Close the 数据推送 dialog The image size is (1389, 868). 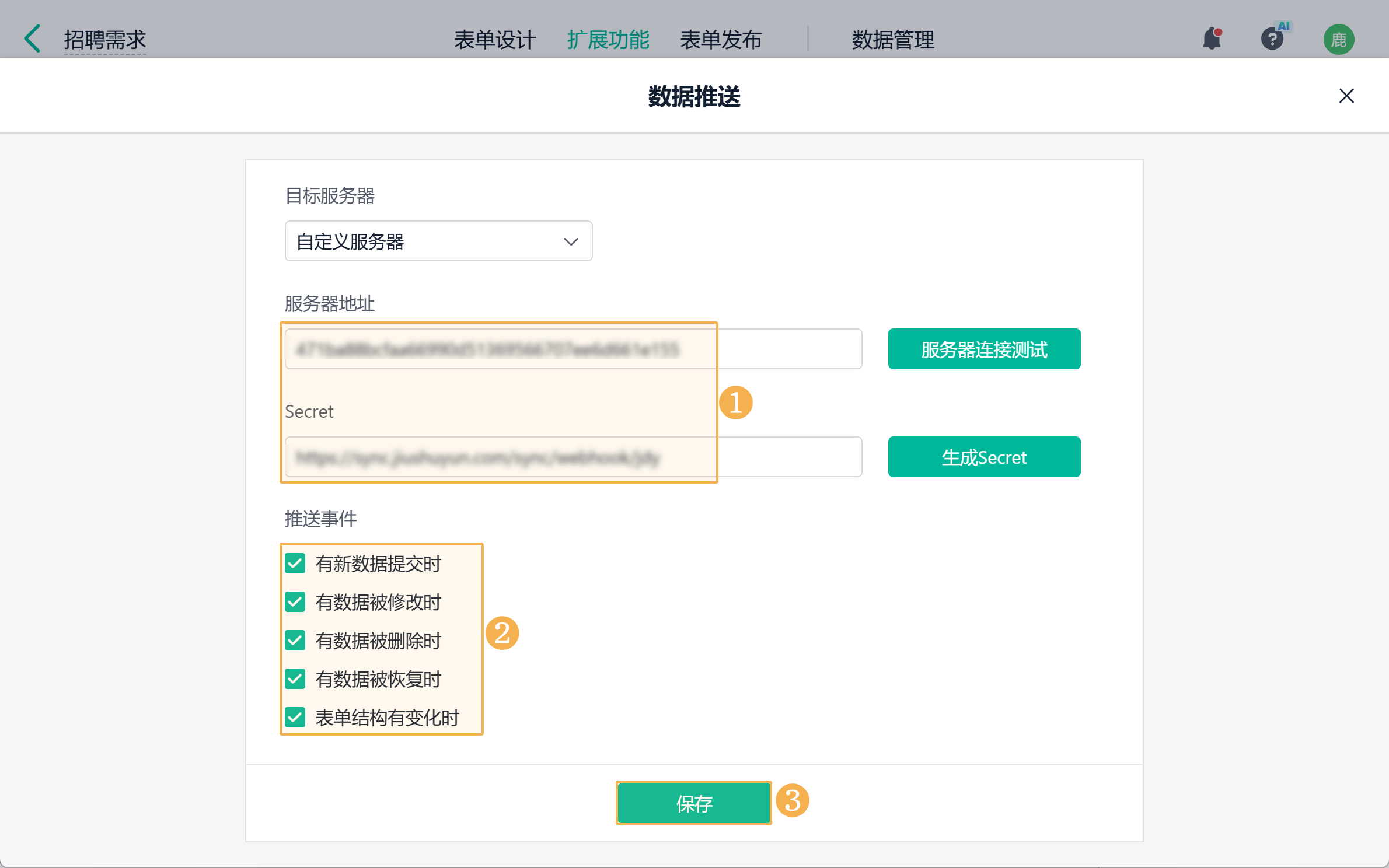[x=1346, y=96]
